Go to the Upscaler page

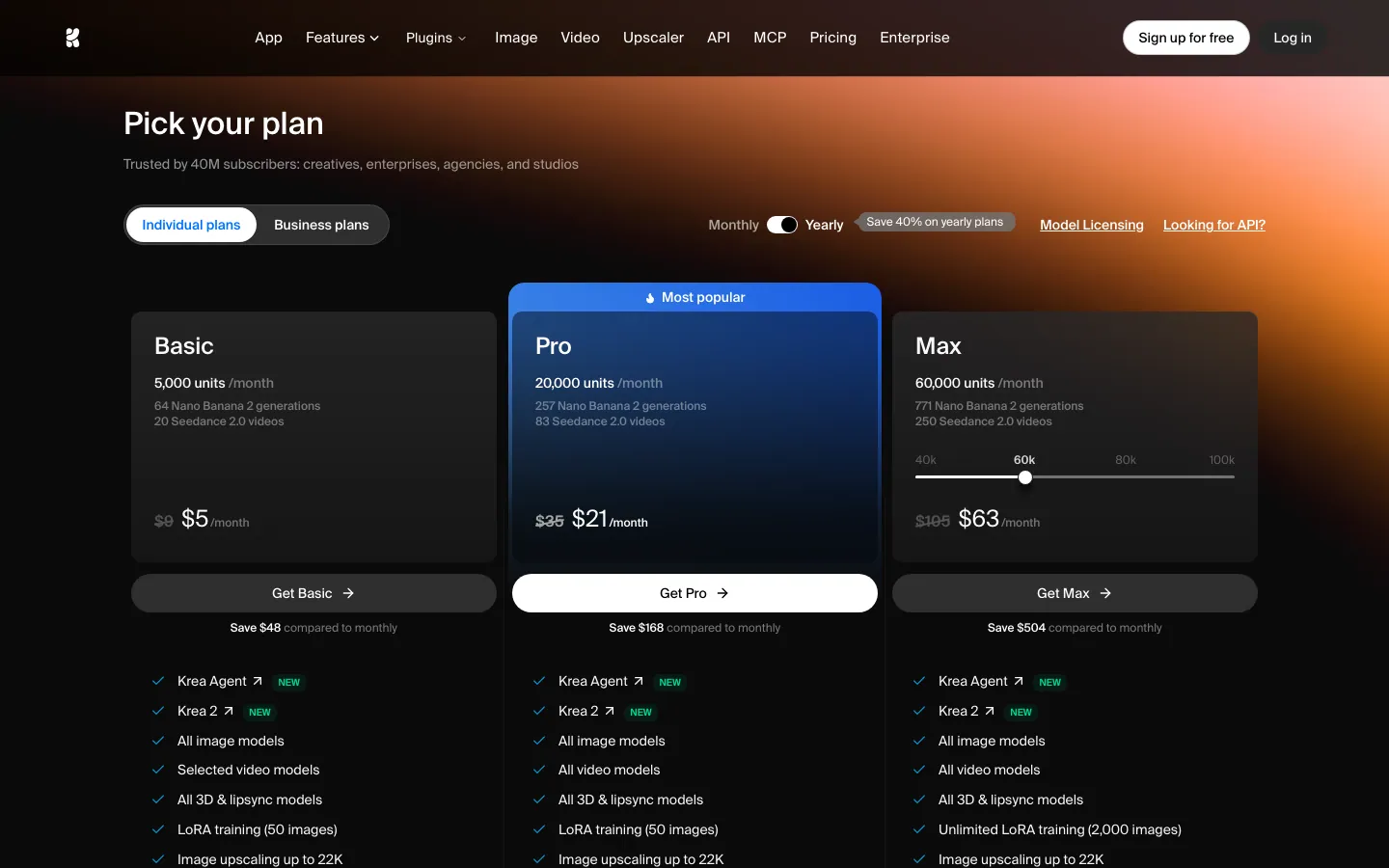653,38
